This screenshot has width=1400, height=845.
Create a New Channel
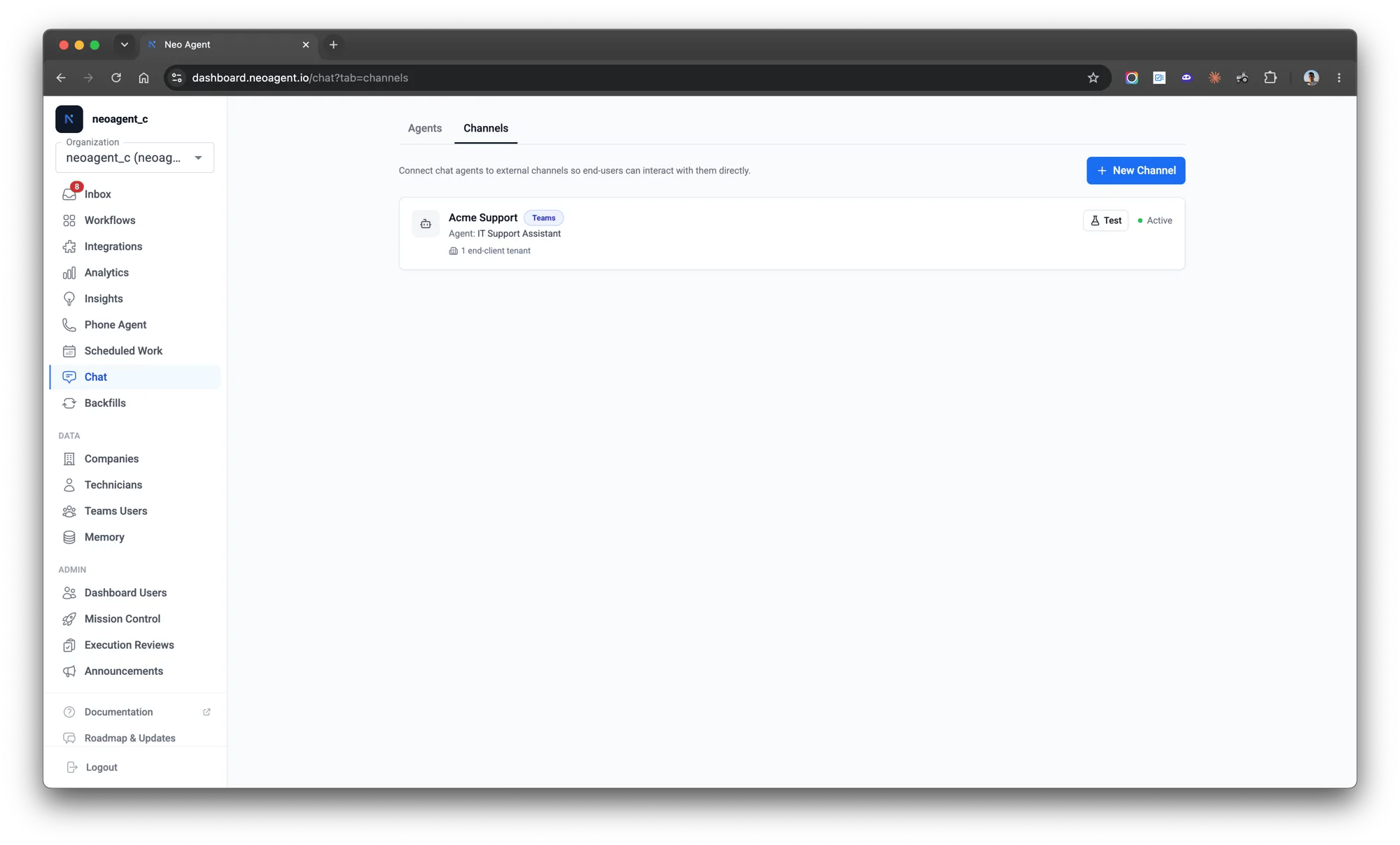(1135, 171)
